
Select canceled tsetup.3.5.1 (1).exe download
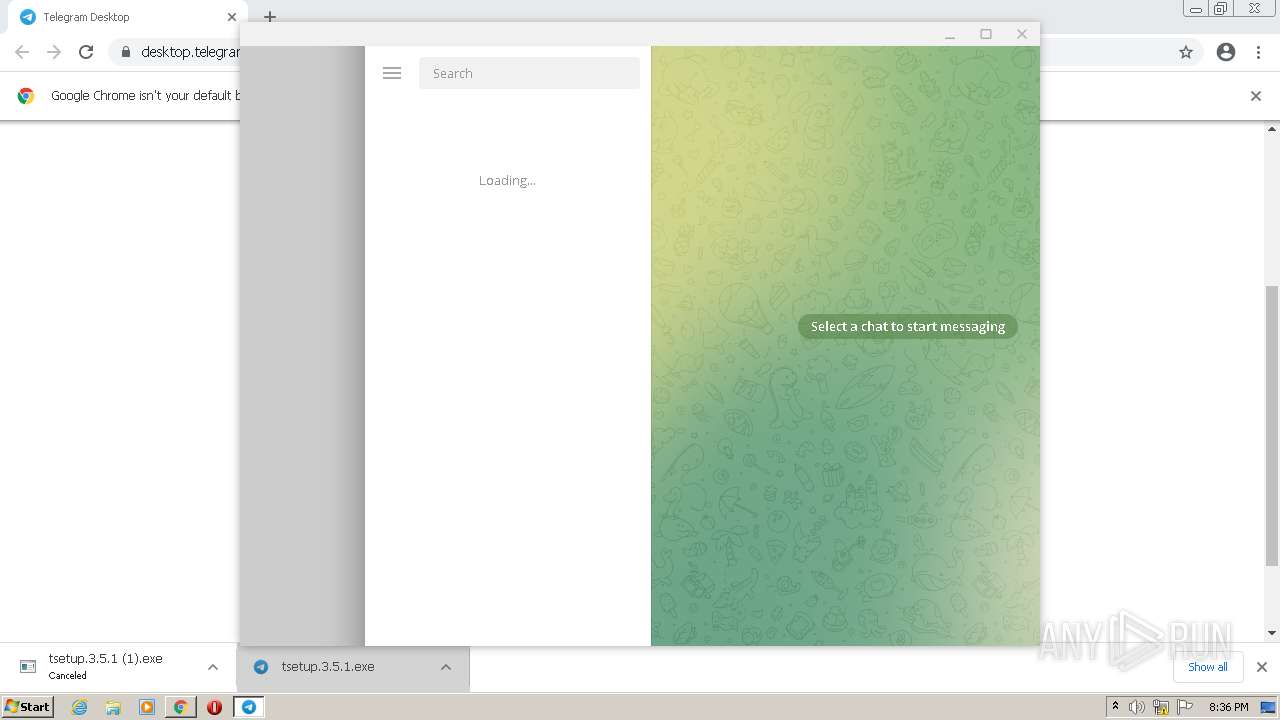tap(105, 667)
